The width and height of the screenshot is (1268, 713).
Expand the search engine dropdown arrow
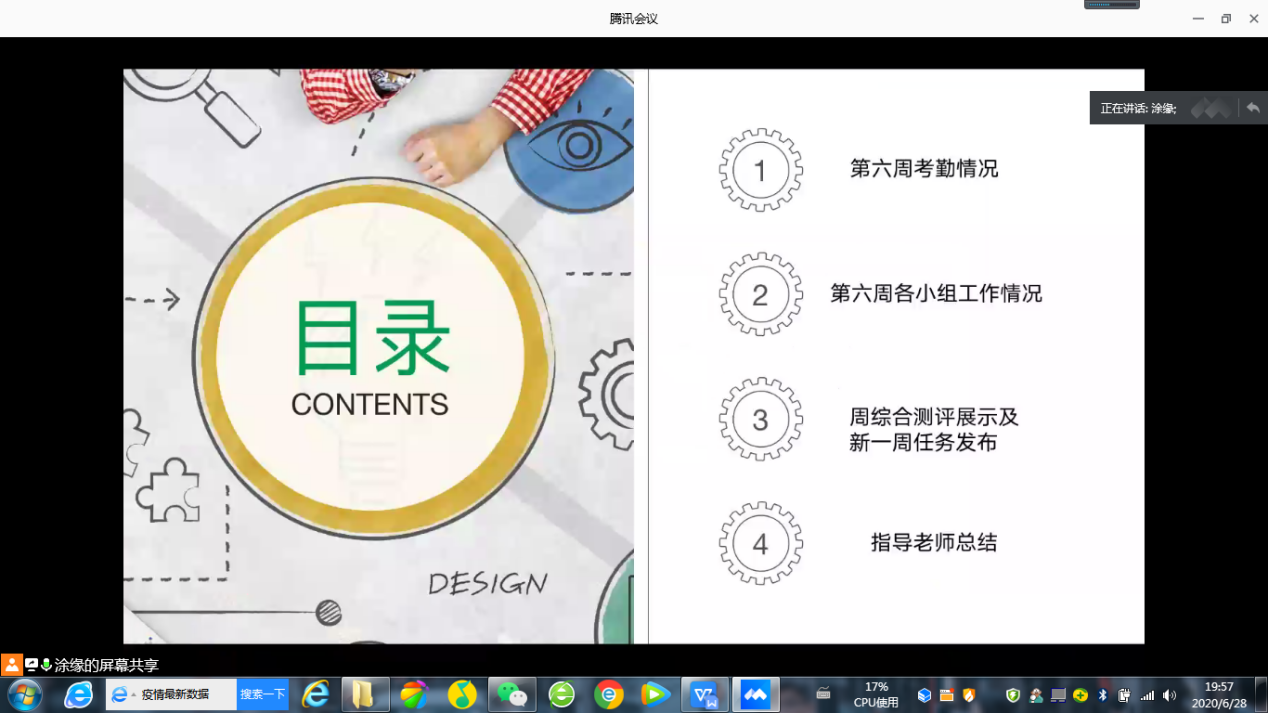[133, 695]
